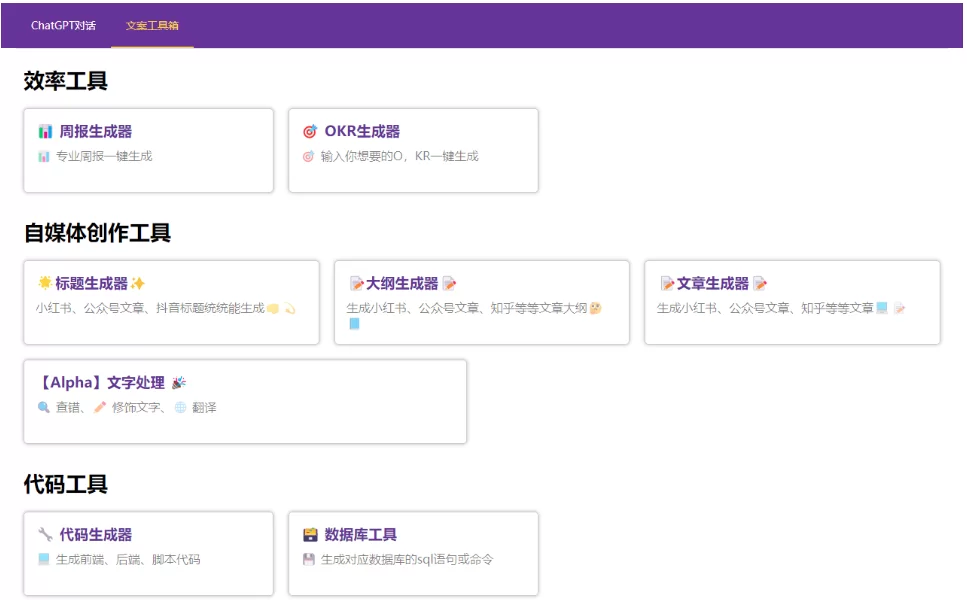Click the 数据库工具 description about sql语句

(407, 560)
